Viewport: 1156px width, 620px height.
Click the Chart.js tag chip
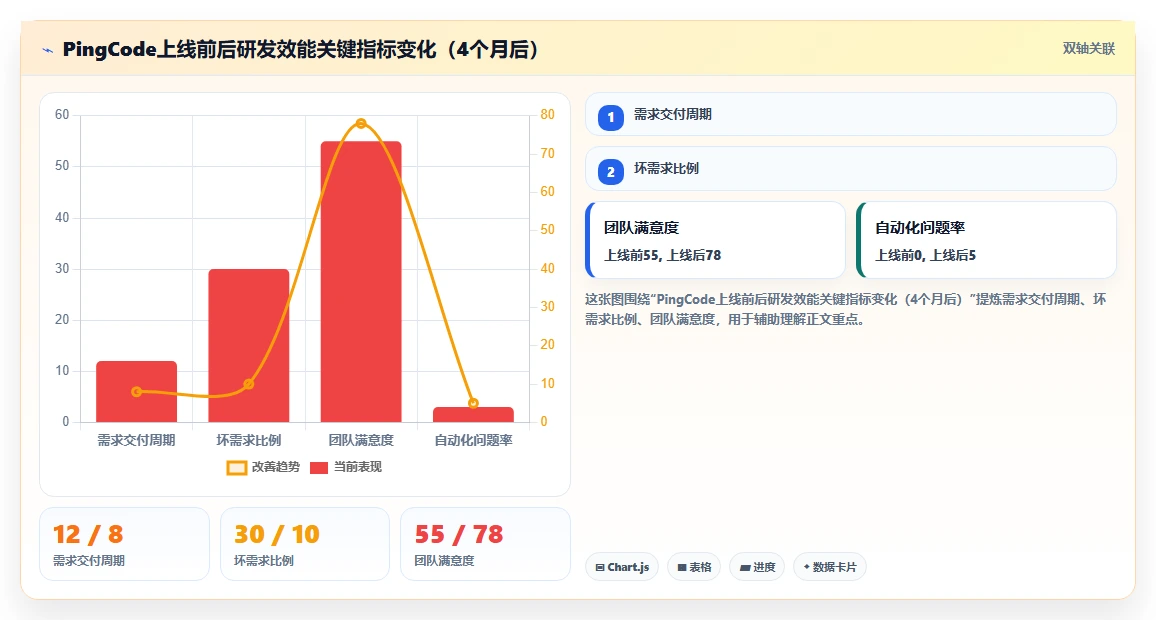(x=621, y=567)
